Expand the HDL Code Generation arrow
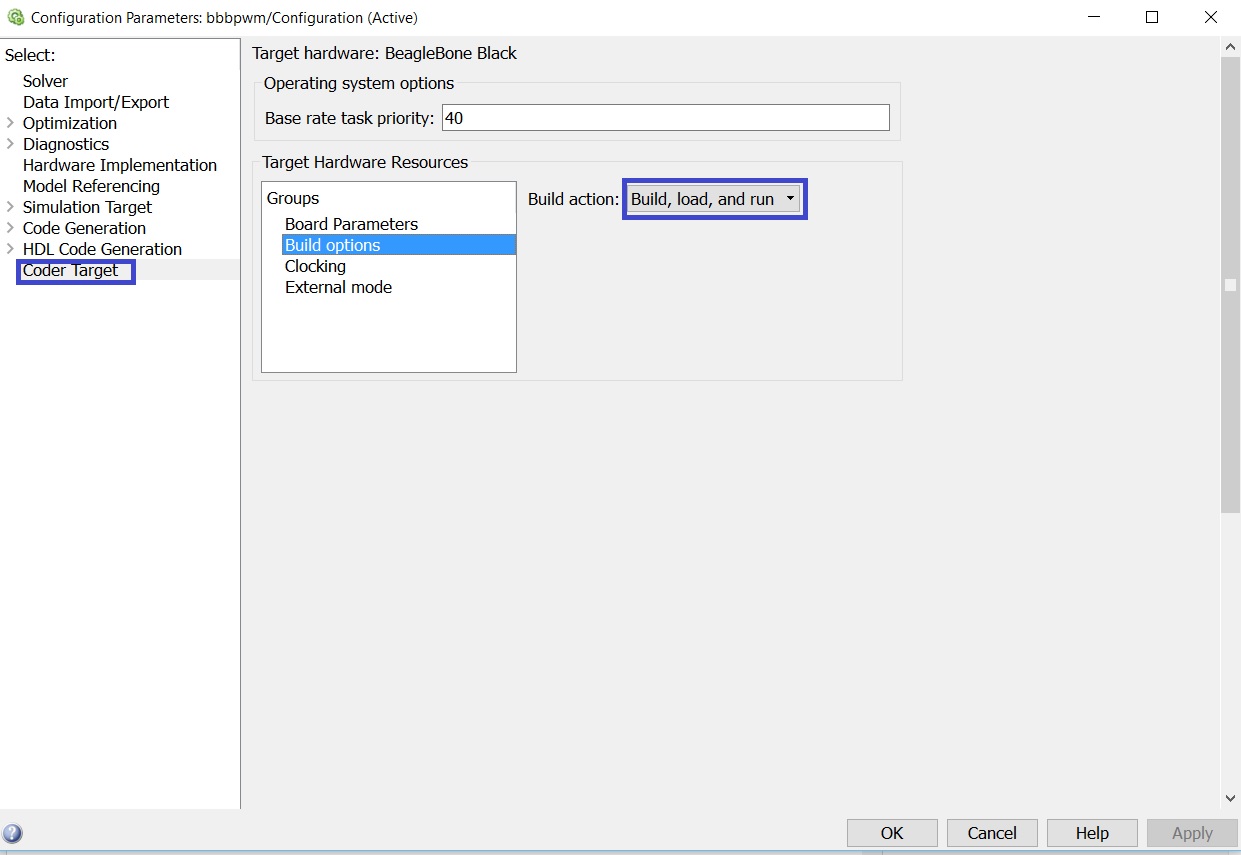 pyautogui.click(x=10, y=249)
